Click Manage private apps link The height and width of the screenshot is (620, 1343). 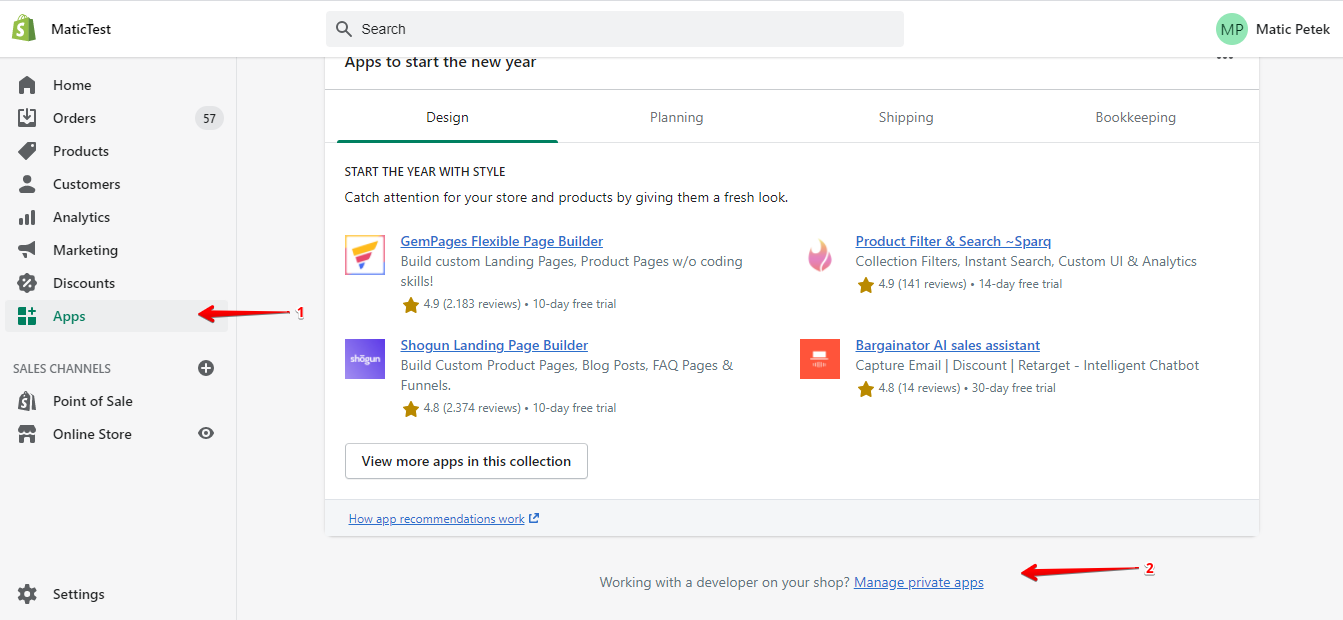(x=919, y=582)
